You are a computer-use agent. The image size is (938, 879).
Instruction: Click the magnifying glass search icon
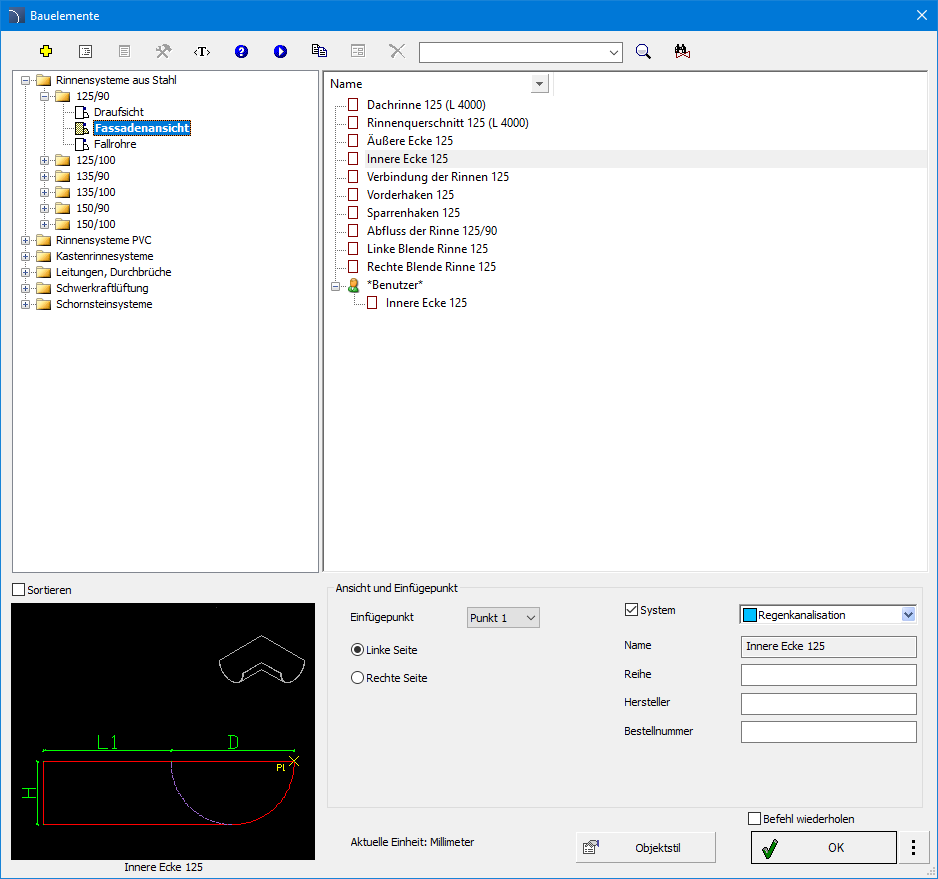[x=643, y=51]
